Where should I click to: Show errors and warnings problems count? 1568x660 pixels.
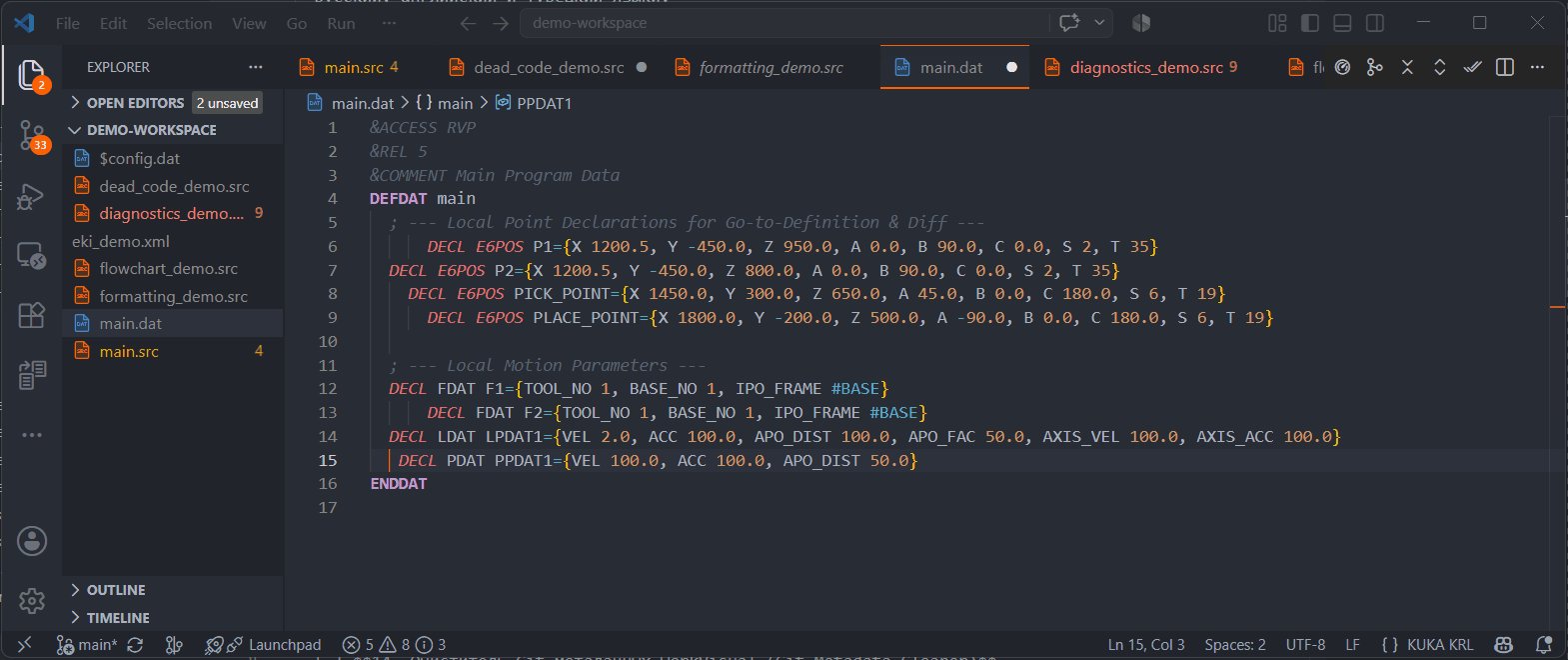click(x=394, y=645)
